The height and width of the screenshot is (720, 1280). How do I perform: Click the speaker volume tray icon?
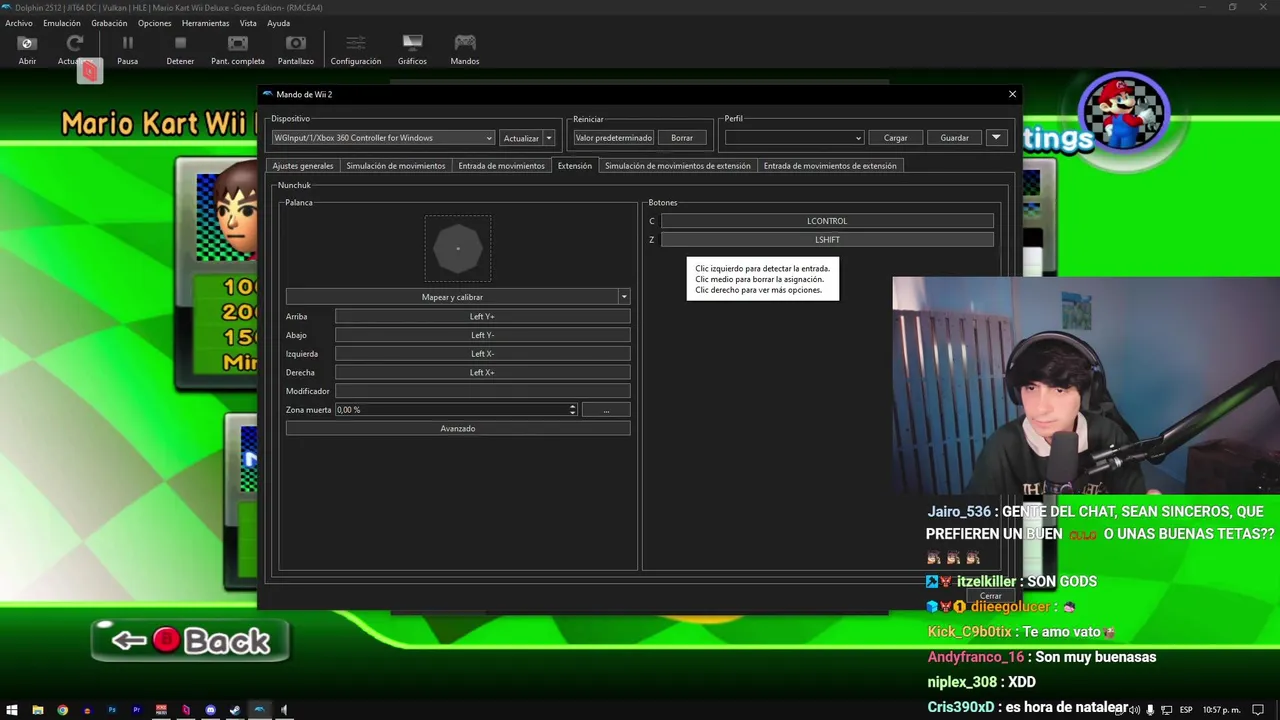1134,710
